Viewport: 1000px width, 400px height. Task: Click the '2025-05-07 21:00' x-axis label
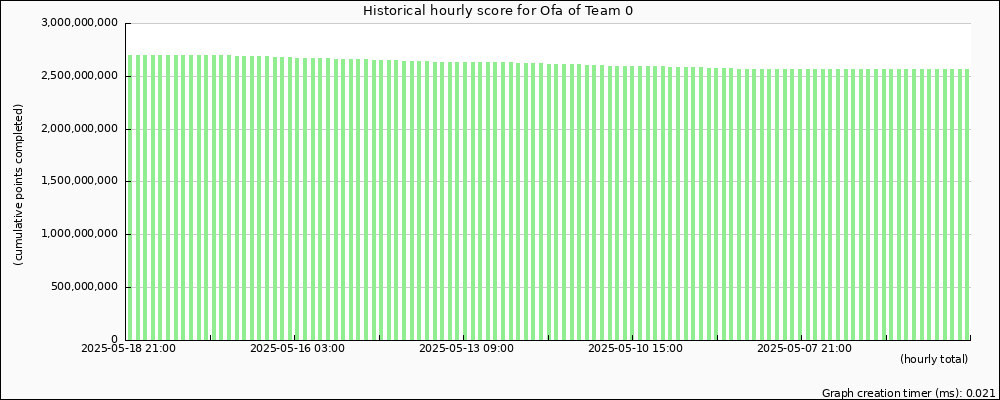(804, 348)
